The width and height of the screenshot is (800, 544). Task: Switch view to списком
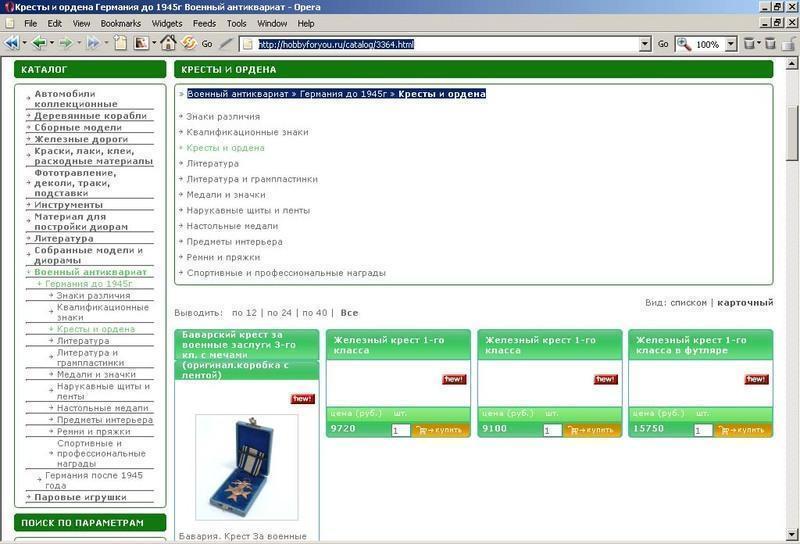point(688,302)
